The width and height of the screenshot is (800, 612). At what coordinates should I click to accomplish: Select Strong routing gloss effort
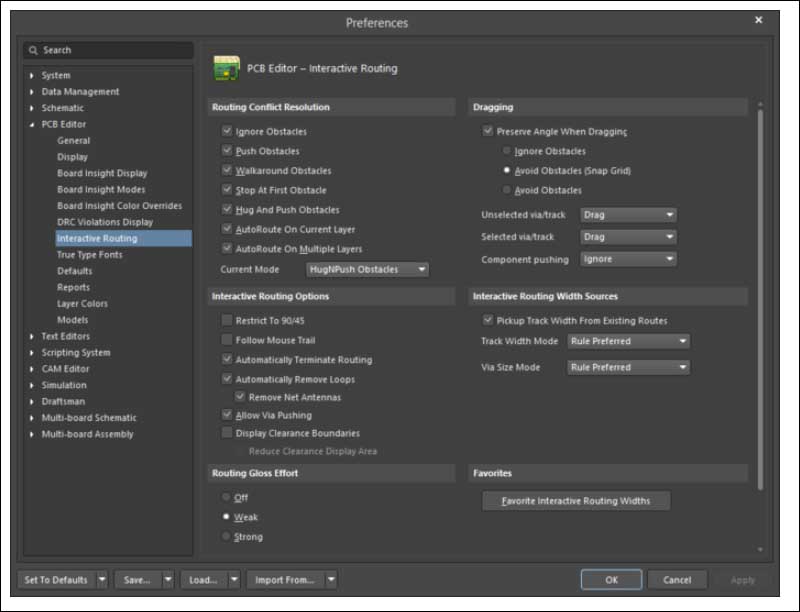pos(227,537)
